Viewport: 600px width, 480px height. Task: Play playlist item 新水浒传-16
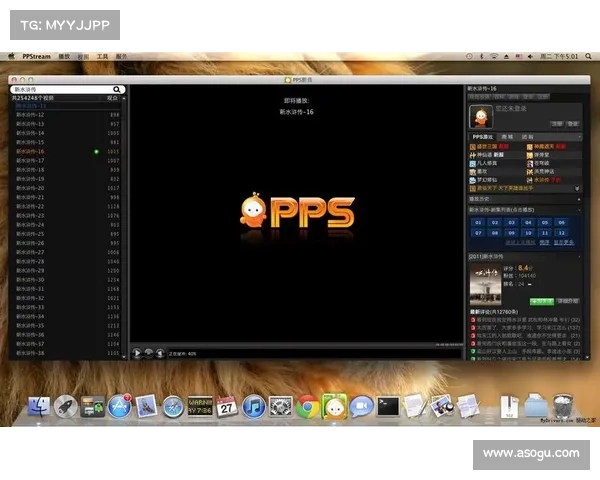[67, 152]
